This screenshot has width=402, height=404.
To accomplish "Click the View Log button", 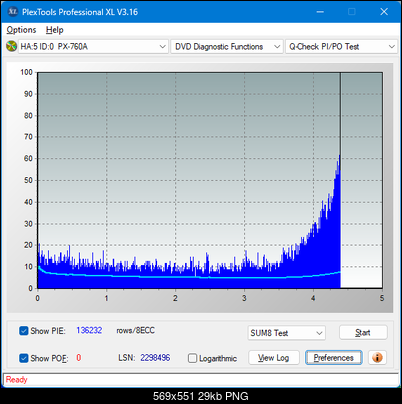I will coord(274,358).
